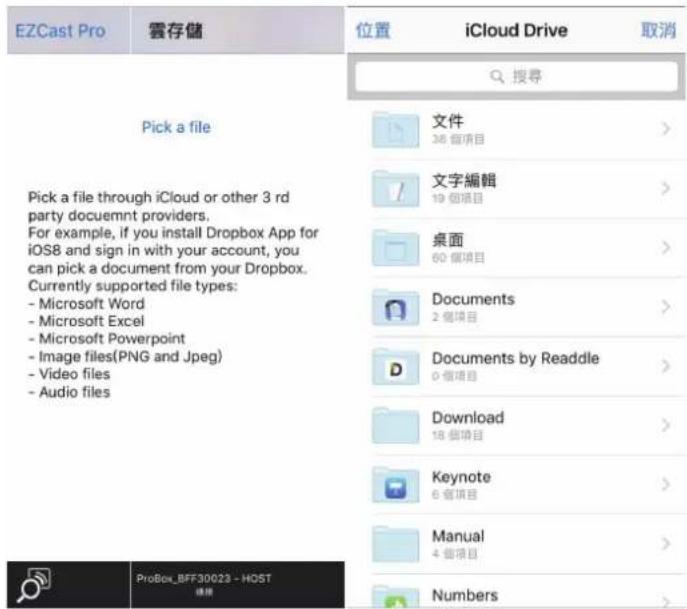Open the 文件 folder icon
The width and height of the screenshot is (687, 609).
(x=396, y=130)
